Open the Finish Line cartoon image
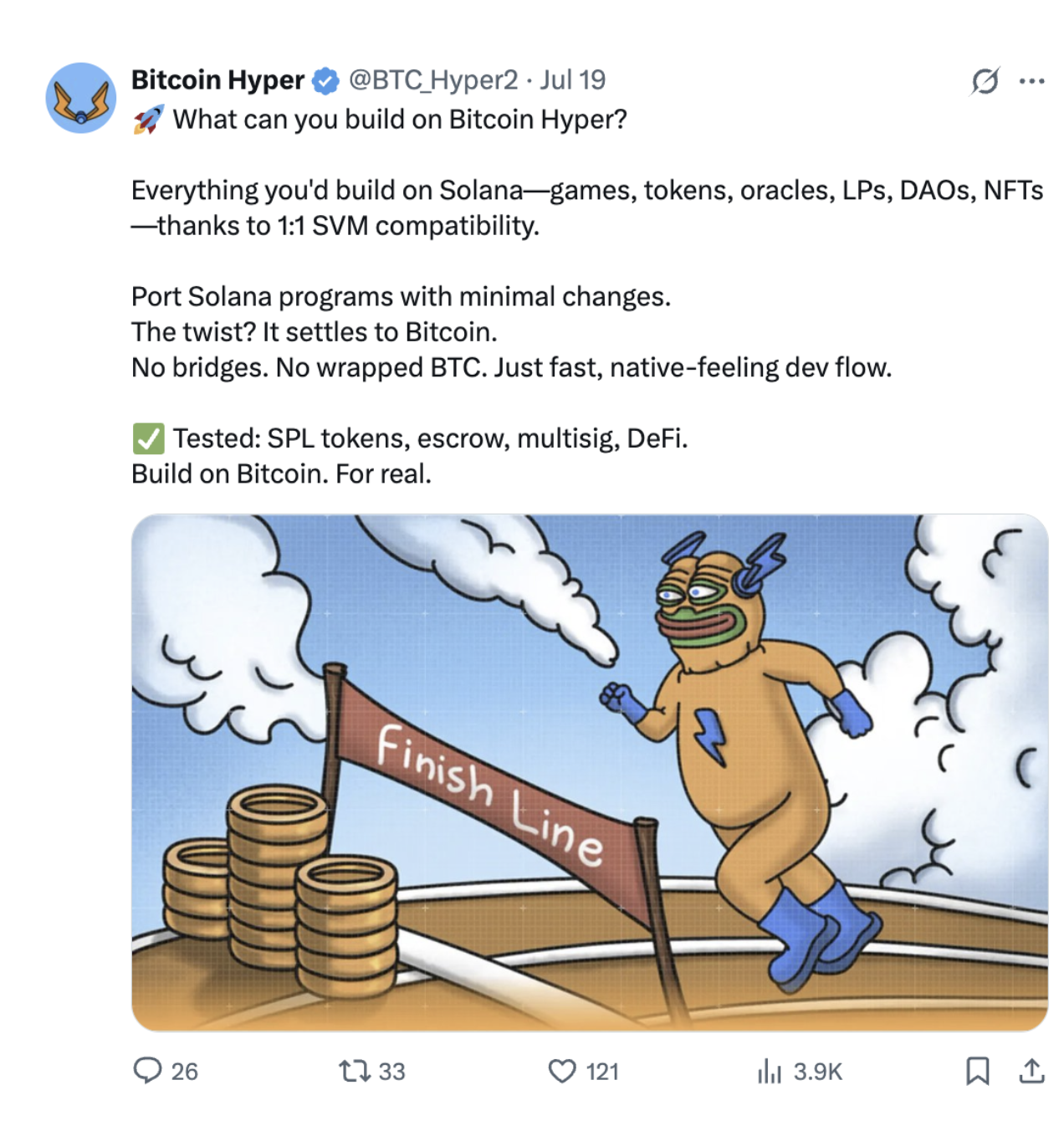 tap(589, 771)
